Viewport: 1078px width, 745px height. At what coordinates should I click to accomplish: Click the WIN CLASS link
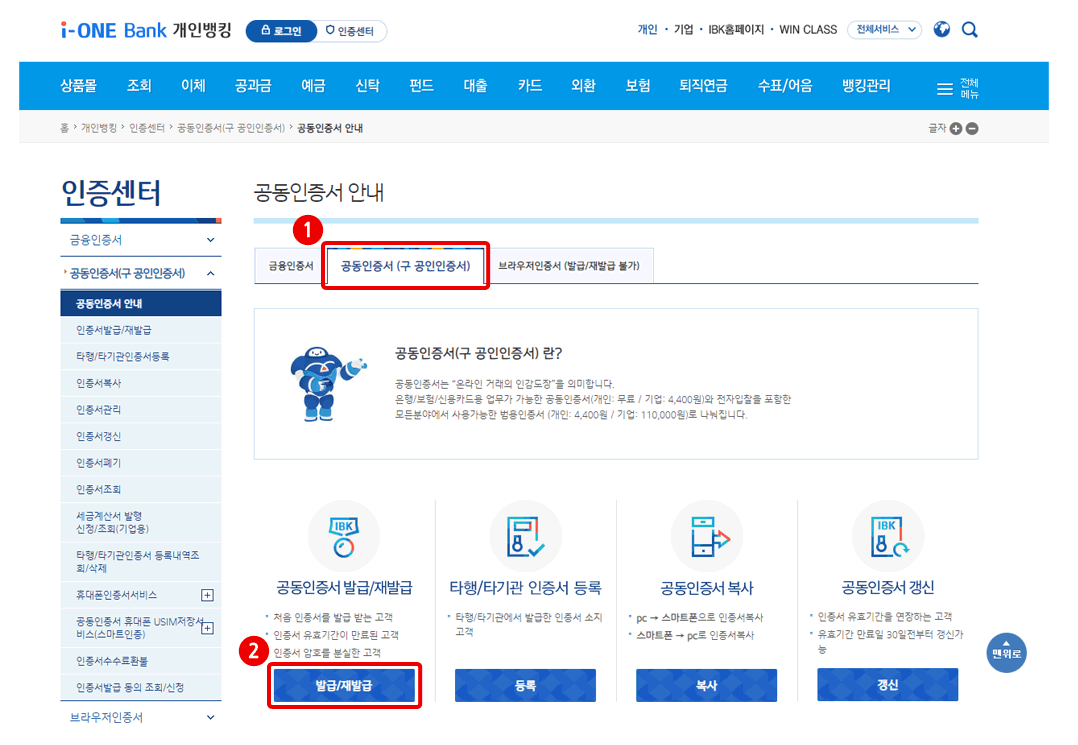pyautogui.click(x=808, y=30)
